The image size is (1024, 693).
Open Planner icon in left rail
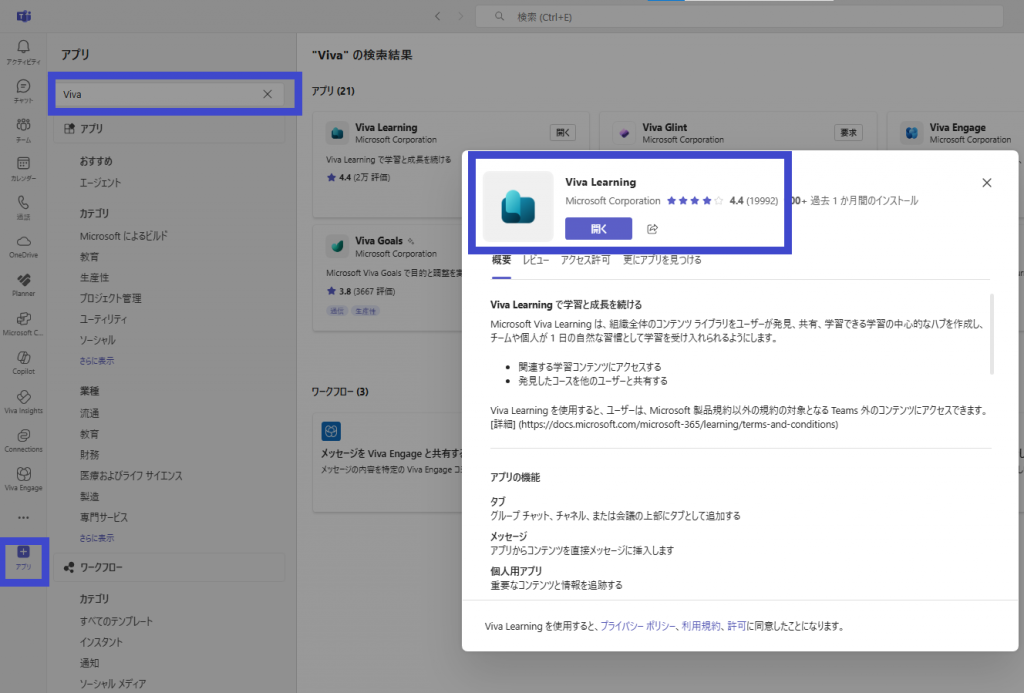tap(23, 282)
